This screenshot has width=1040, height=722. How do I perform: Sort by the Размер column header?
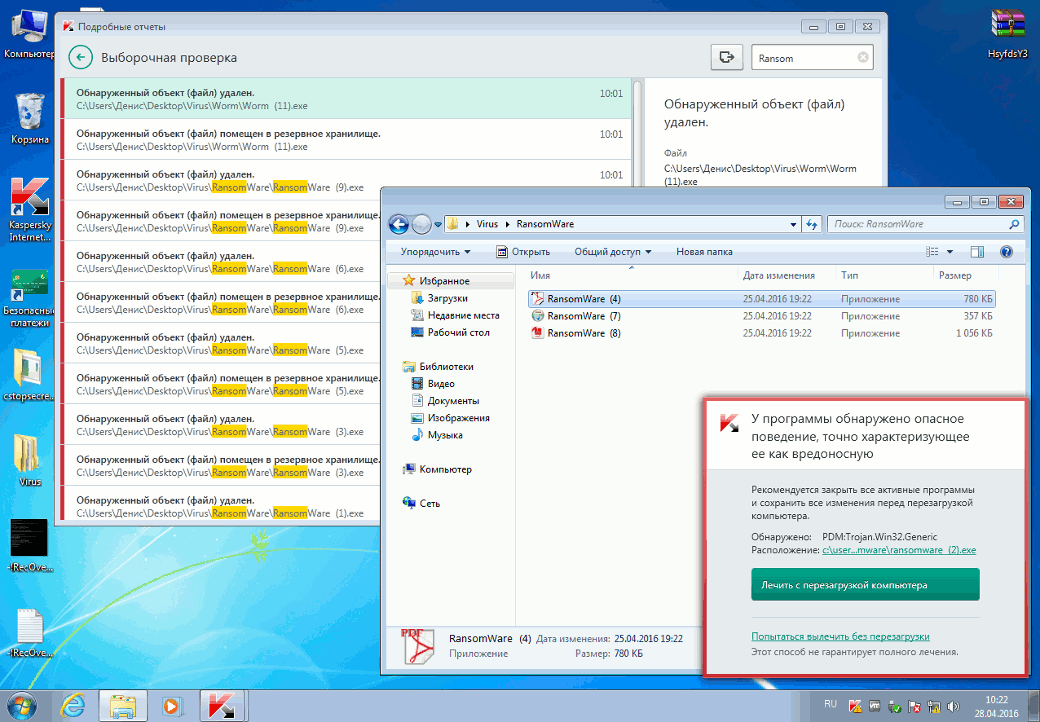point(964,275)
